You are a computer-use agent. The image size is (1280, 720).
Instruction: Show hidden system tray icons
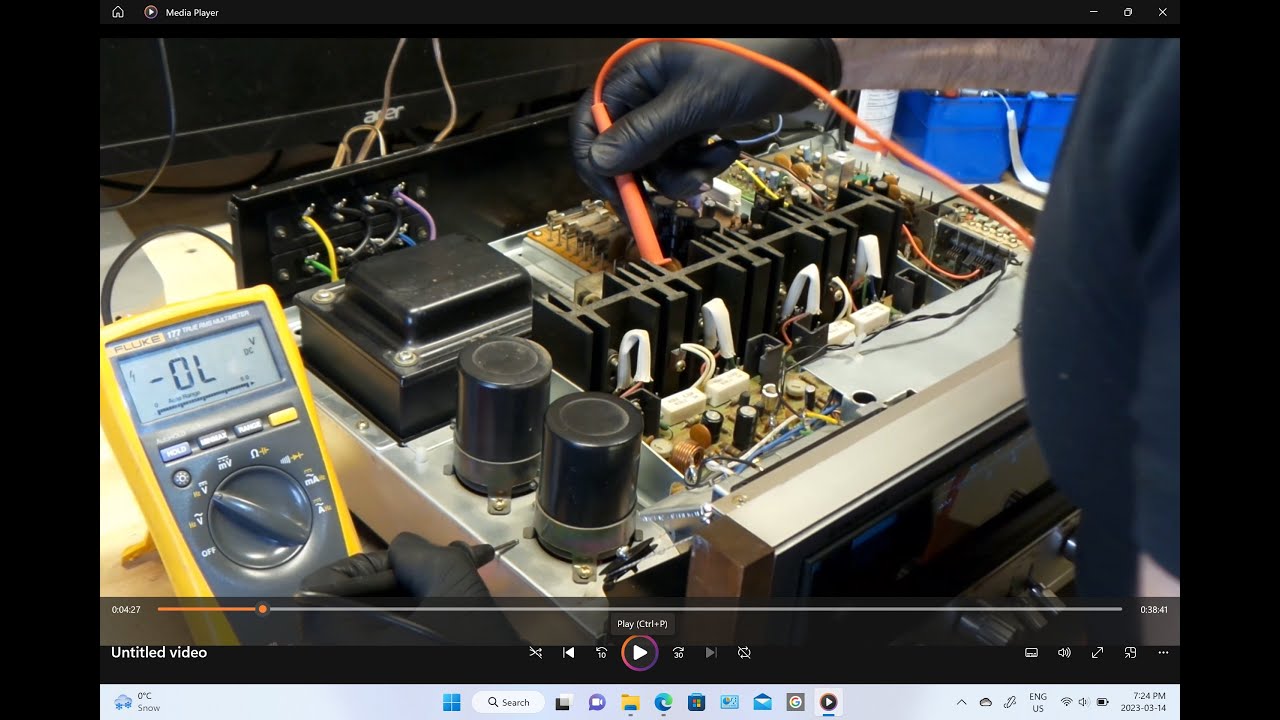962,702
